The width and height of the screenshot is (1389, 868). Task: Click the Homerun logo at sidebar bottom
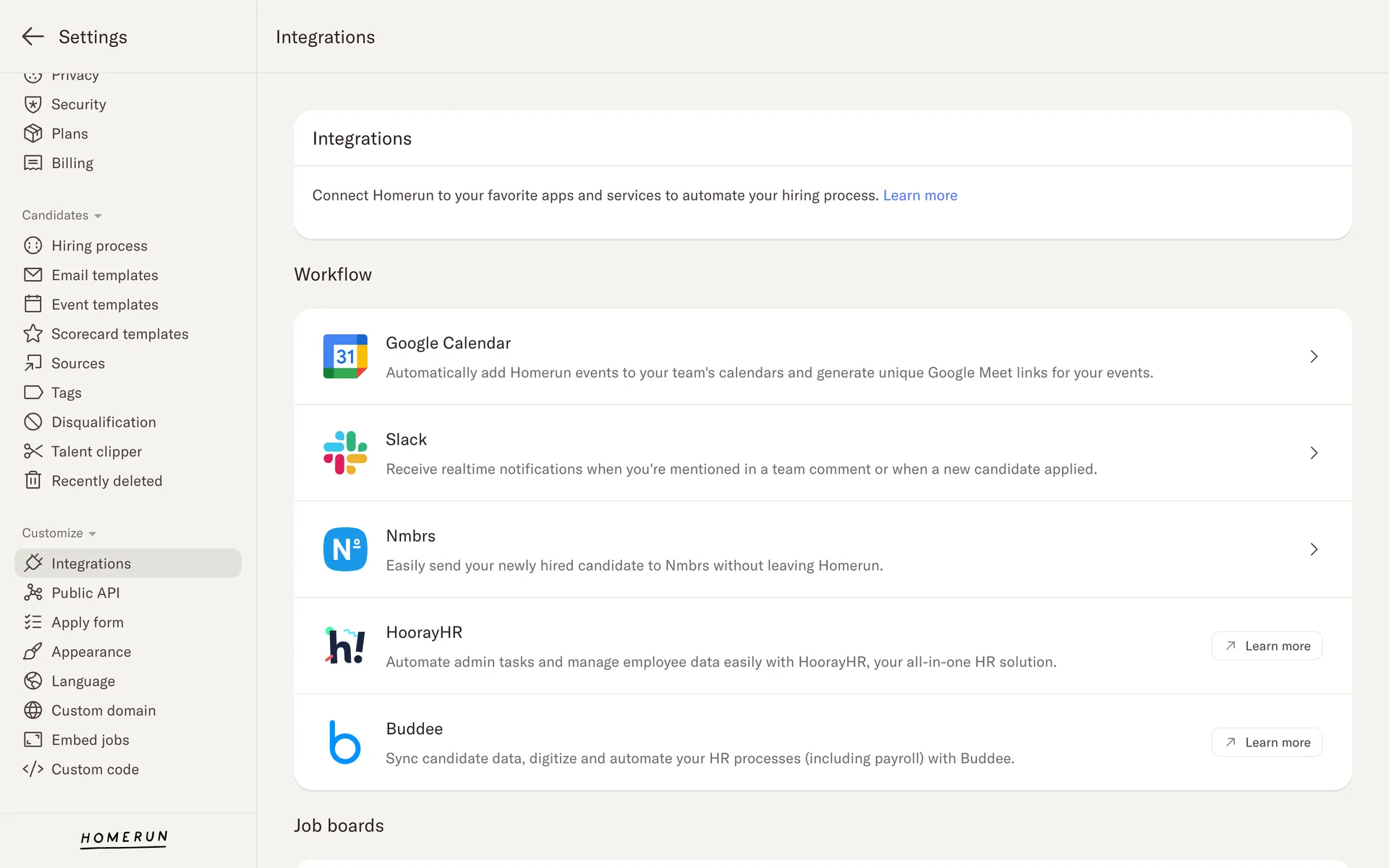tap(124, 838)
